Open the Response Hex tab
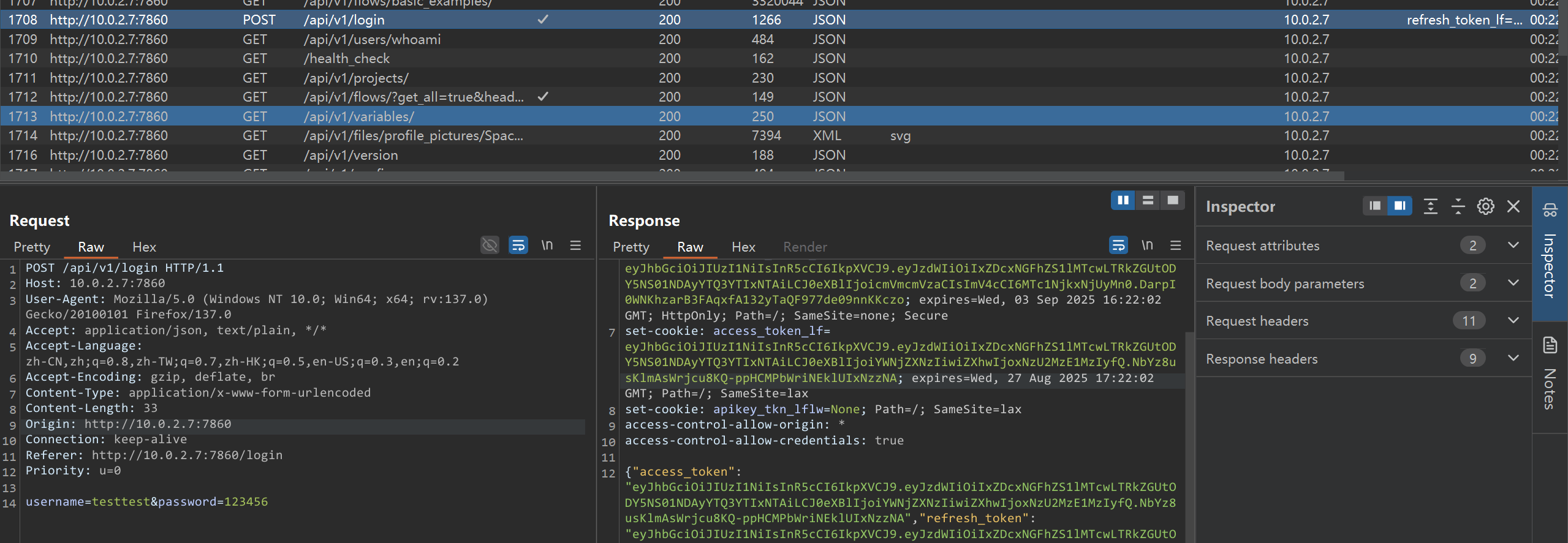This screenshot has width=1568, height=543. click(743, 247)
